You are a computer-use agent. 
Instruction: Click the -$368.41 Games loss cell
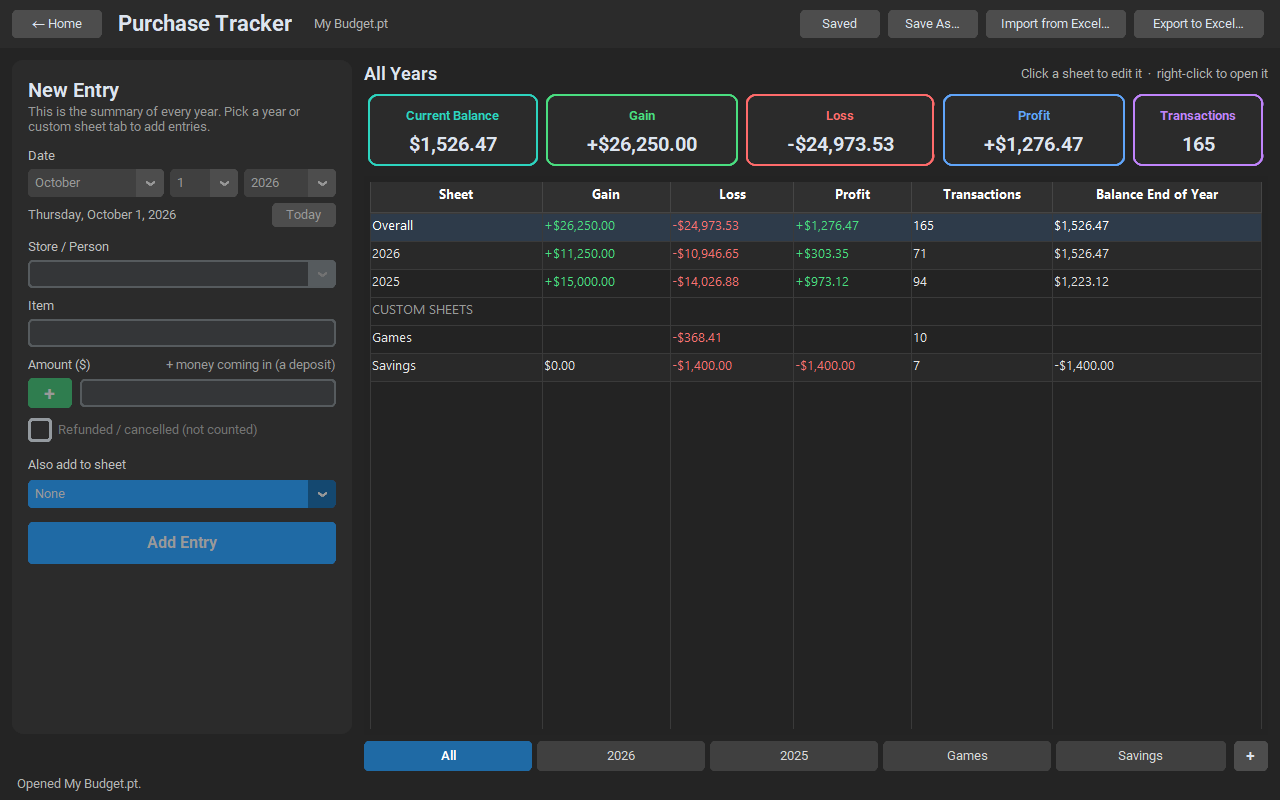732,338
